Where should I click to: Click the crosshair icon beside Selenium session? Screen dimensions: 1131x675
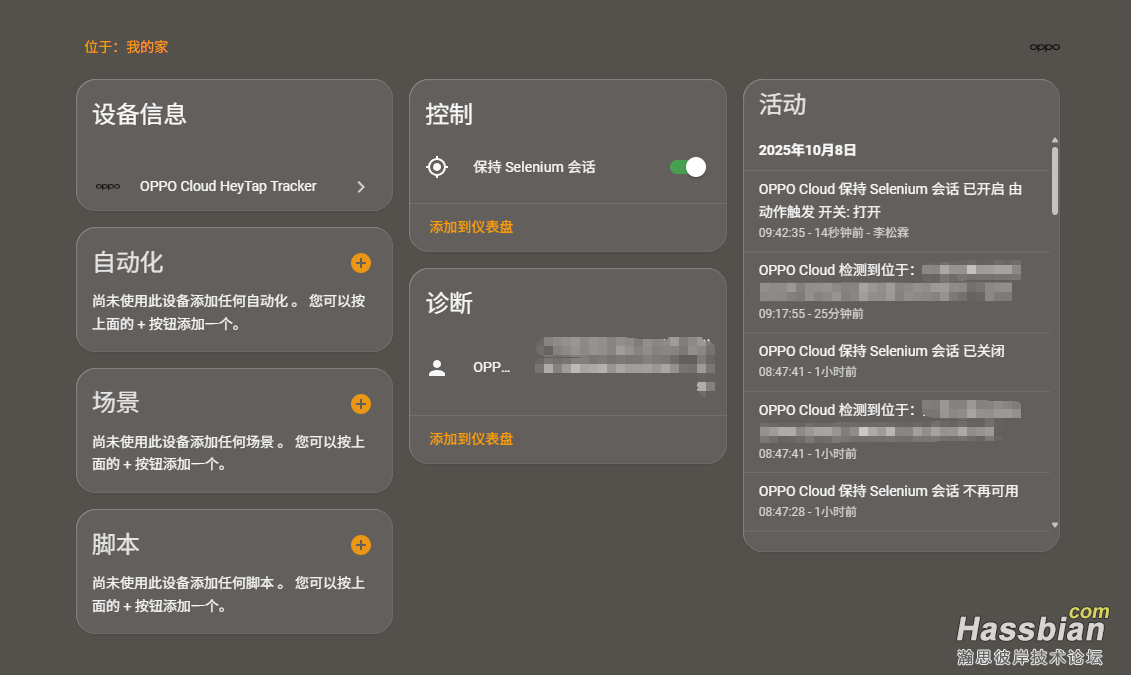click(x=437, y=167)
